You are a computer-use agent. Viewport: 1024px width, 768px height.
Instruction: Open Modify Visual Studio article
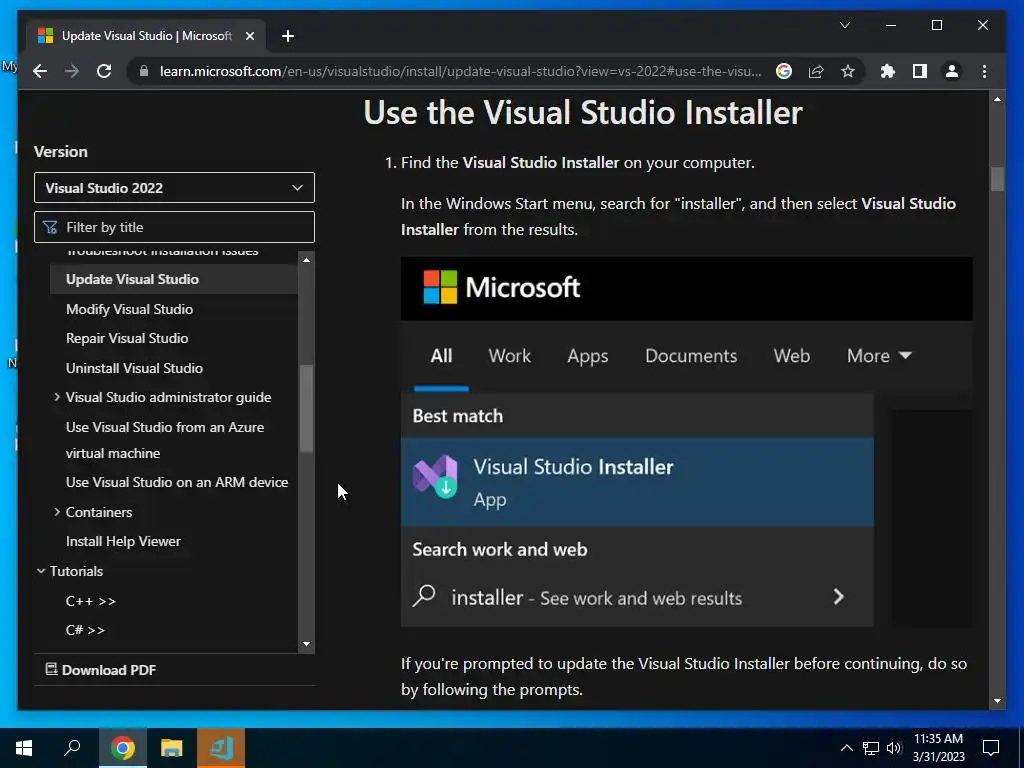pyautogui.click(x=129, y=309)
